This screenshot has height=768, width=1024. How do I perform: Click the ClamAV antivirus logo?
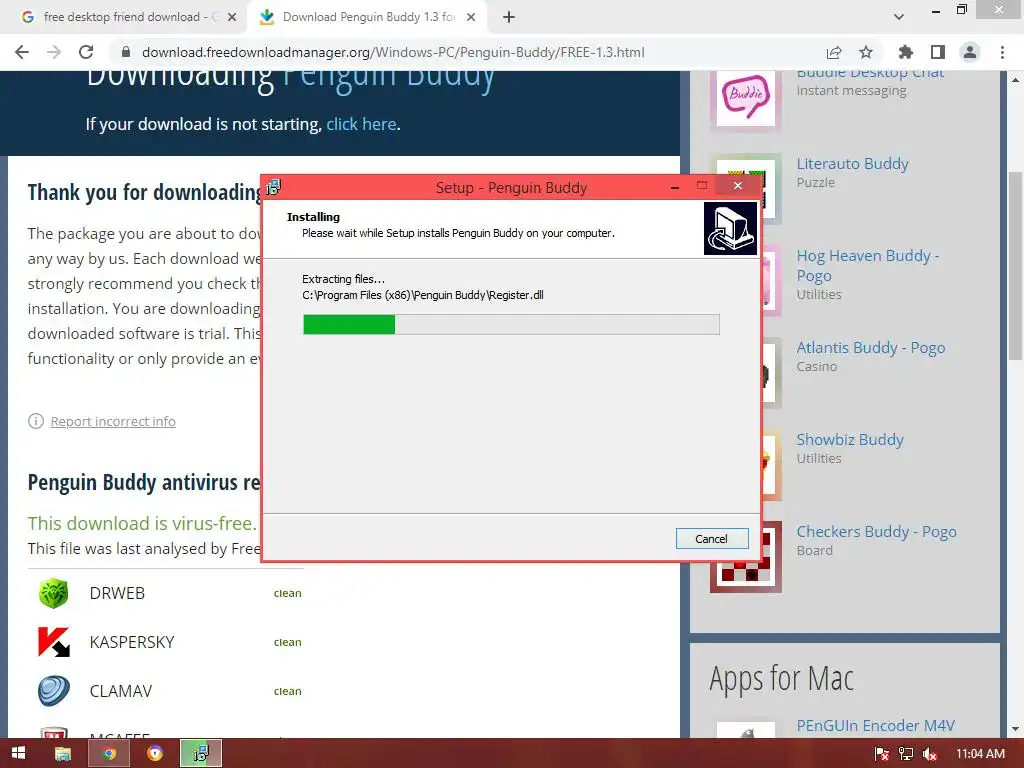[54, 691]
